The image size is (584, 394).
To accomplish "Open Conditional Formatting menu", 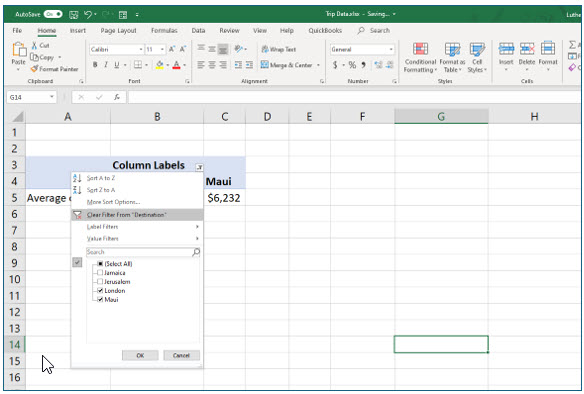I will (420, 57).
